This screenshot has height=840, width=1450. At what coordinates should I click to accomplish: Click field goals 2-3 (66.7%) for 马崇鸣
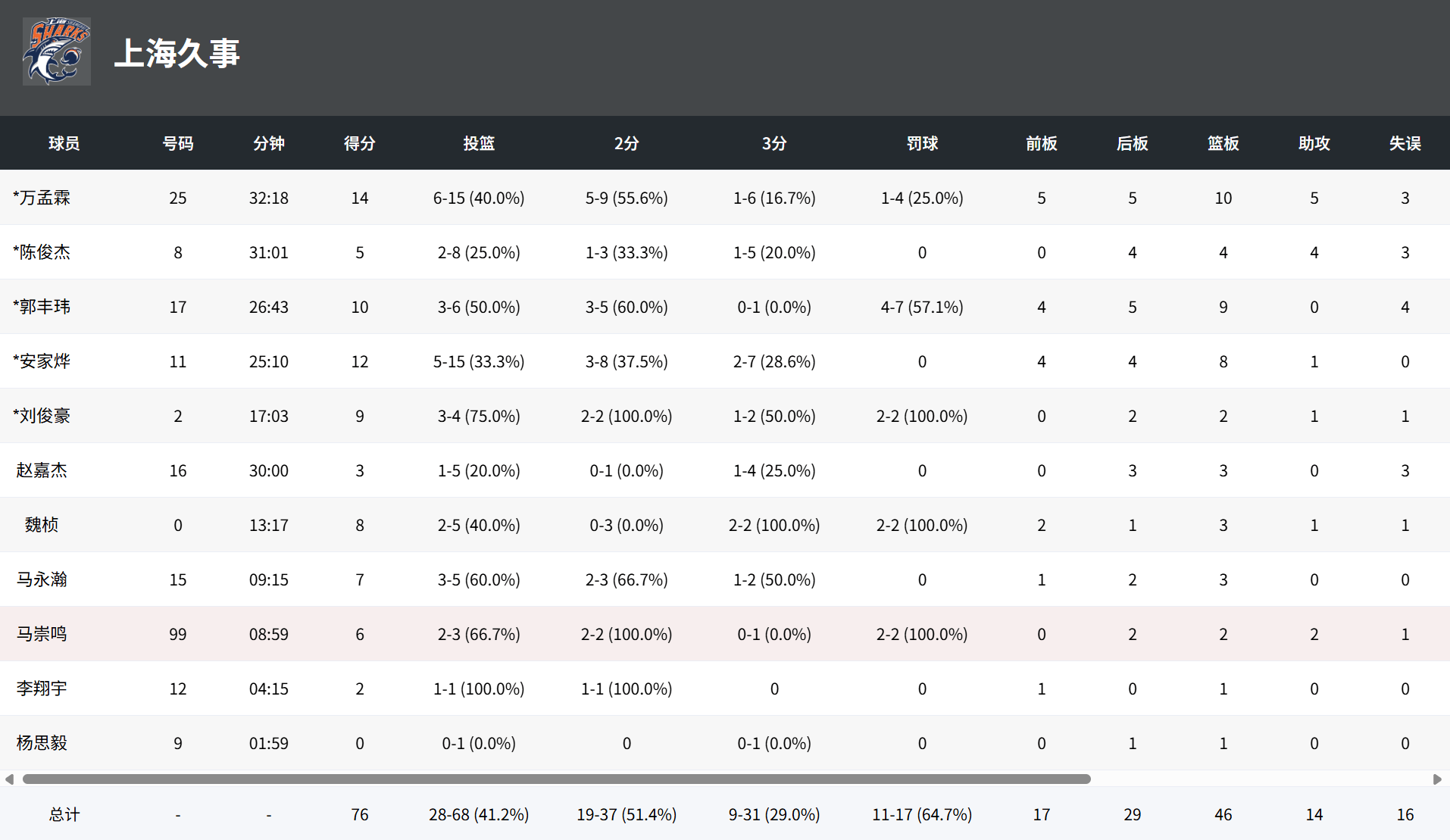[x=479, y=634]
